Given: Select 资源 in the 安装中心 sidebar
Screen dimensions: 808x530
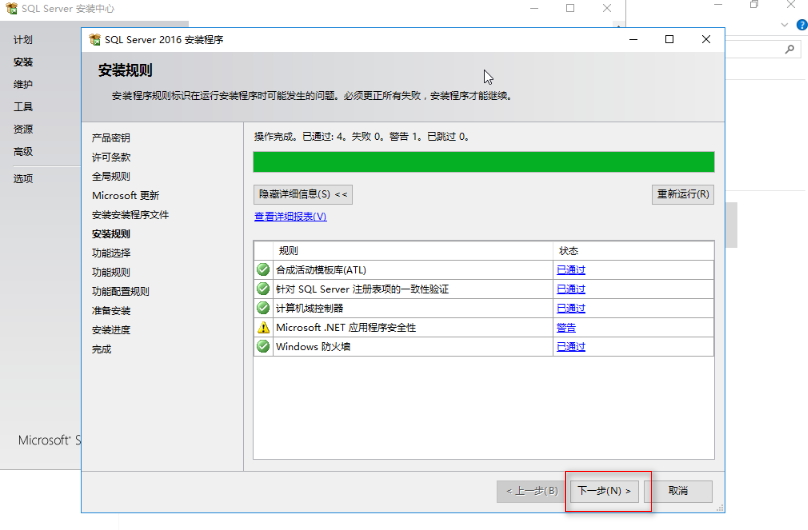Looking at the screenshot, I should click(x=23, y=129).
